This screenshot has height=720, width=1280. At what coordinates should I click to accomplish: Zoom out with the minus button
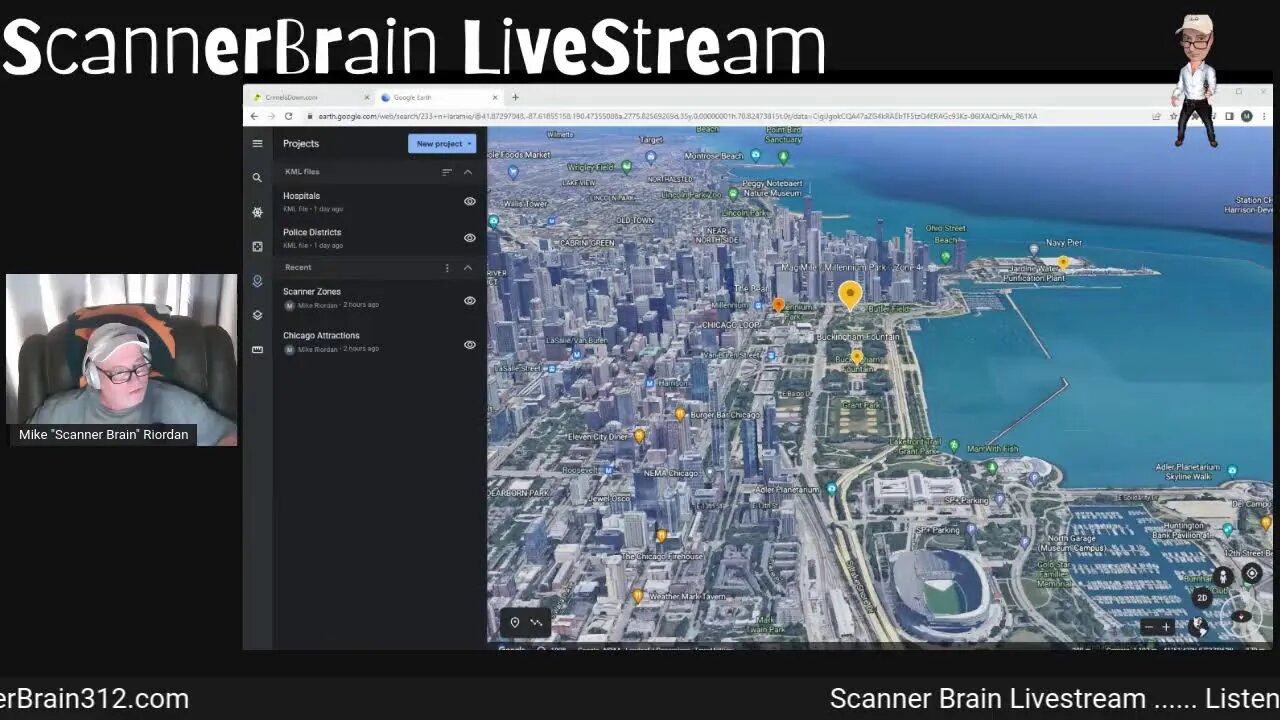tap(1148, 627)
